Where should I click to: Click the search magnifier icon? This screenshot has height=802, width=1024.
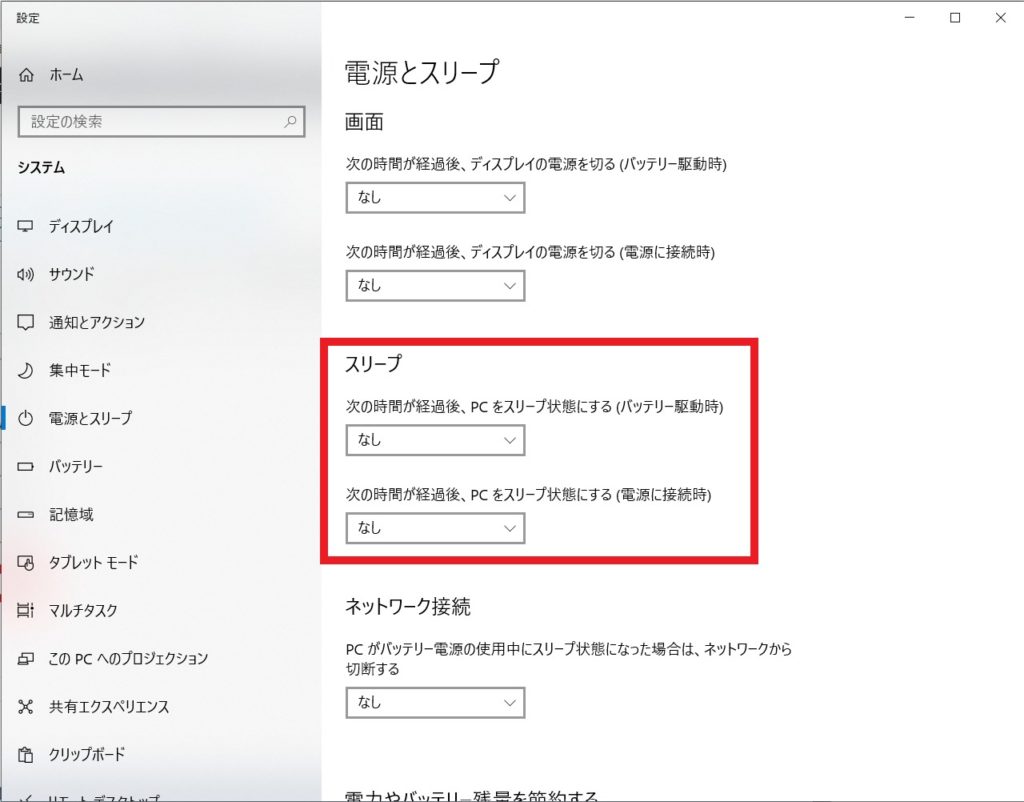click(290, 122)
